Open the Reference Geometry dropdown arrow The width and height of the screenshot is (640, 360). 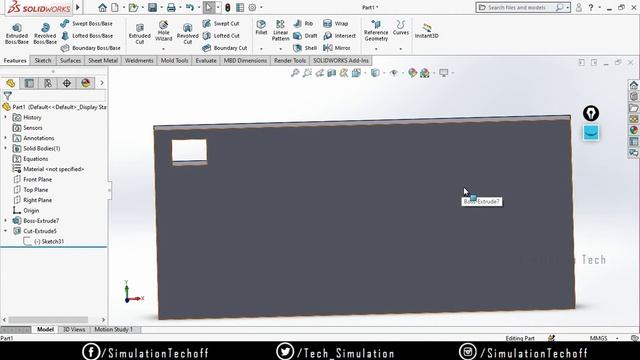[376, 49]
